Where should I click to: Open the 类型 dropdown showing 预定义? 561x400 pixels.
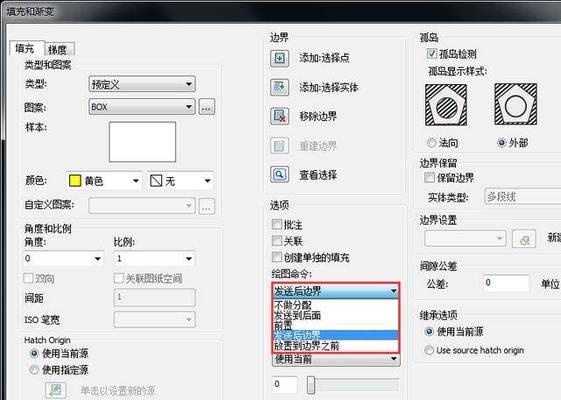click(142, 84)
